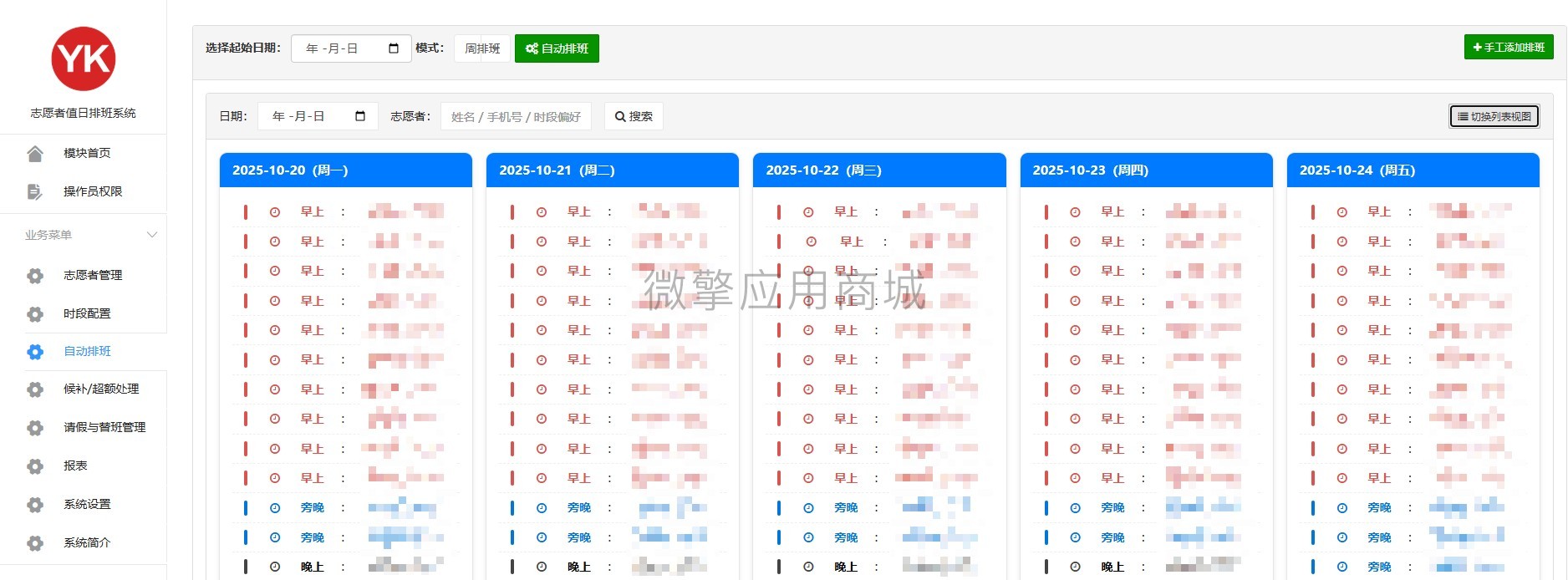Click the gear icon beside 报表
The height and width of the screenshot is (580, 1568).
pos(35,466)
